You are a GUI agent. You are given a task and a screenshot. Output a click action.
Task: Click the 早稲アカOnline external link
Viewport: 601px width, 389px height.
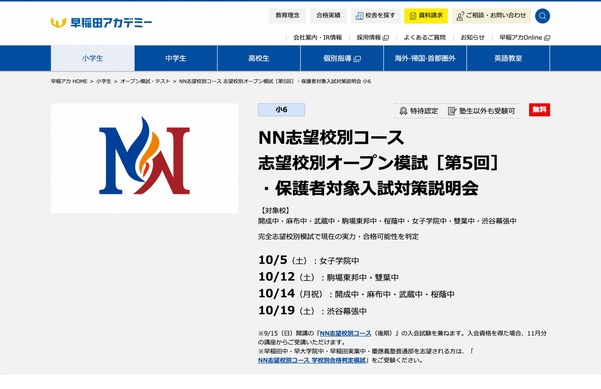pos(525,38)
